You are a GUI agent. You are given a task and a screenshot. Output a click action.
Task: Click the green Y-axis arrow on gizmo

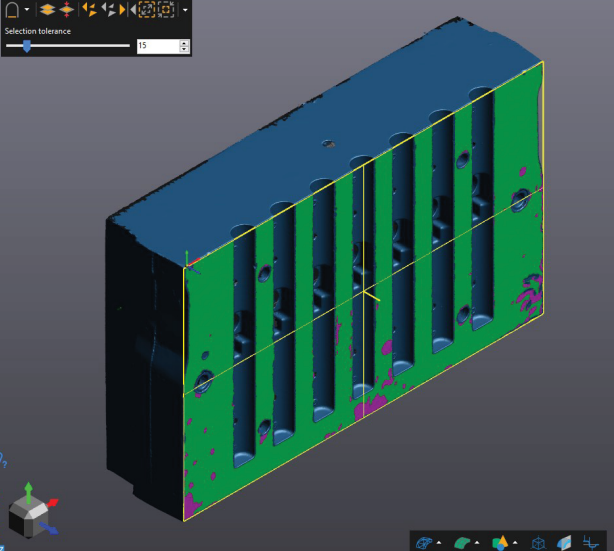coord(29,492)
